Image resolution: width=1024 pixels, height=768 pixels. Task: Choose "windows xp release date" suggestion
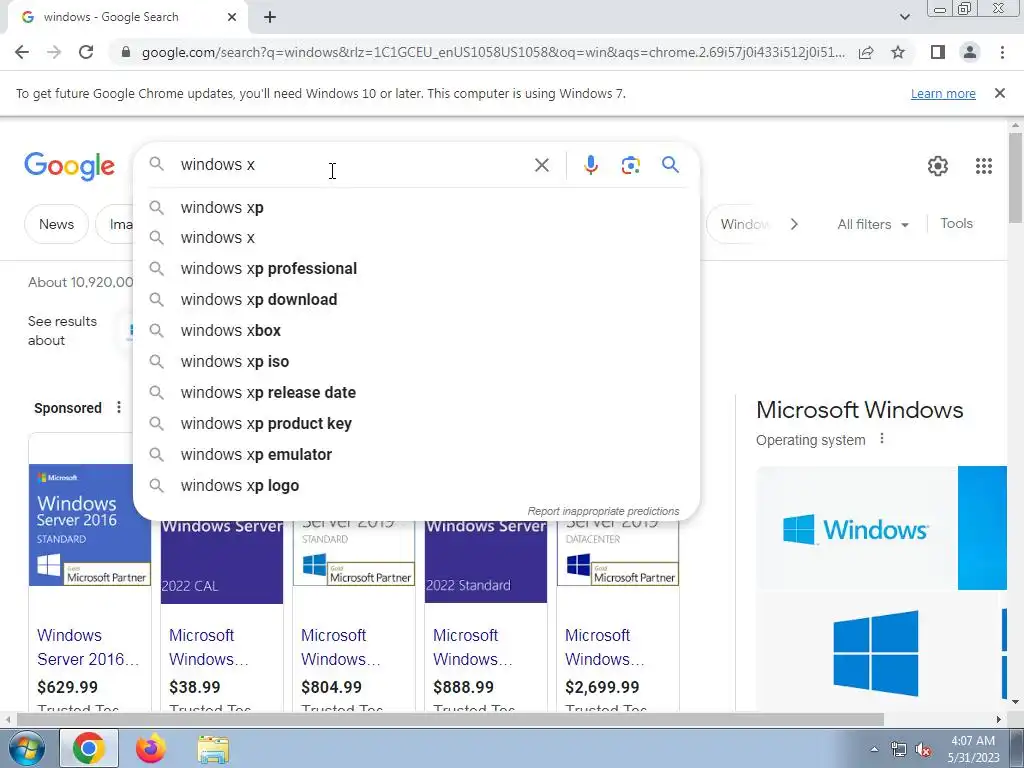click(x=416, y=392)
